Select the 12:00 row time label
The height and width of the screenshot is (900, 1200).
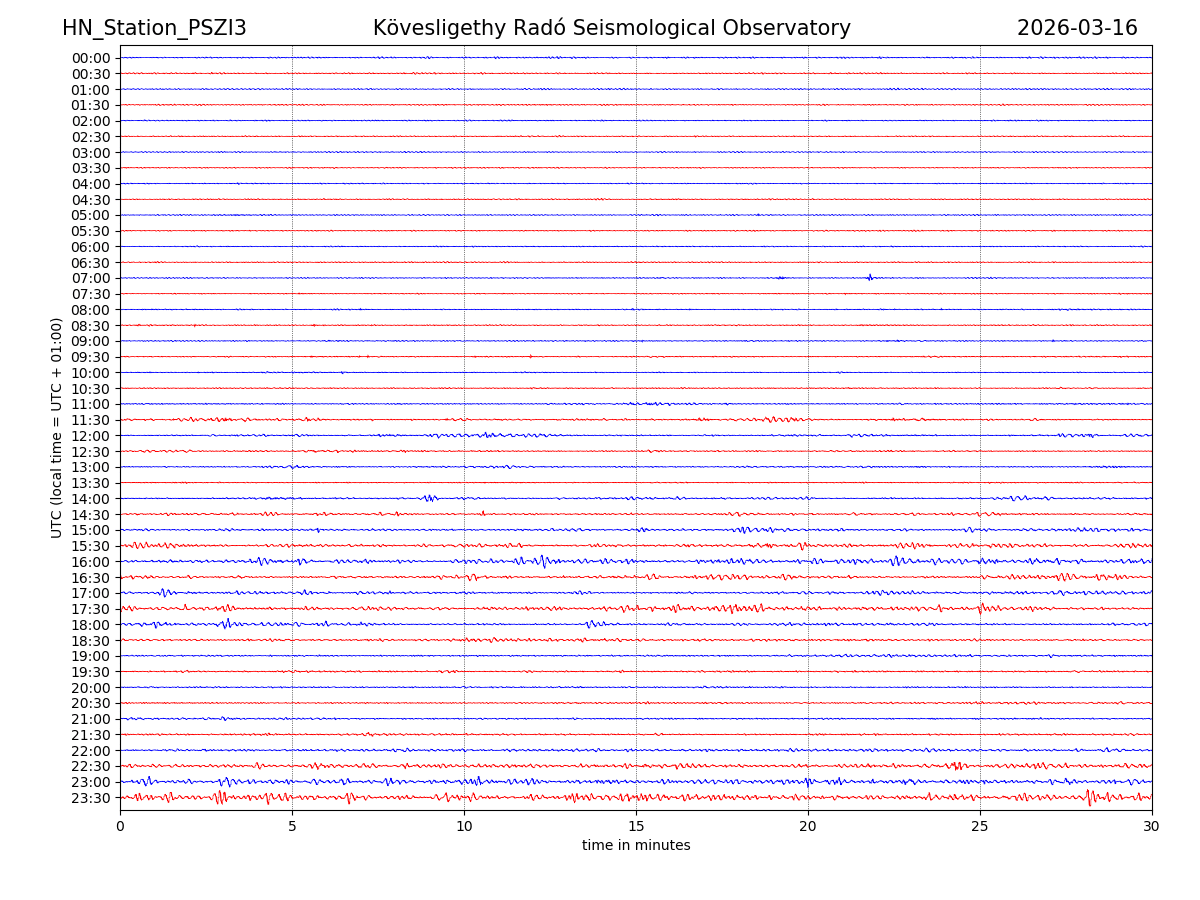point(91,436)
